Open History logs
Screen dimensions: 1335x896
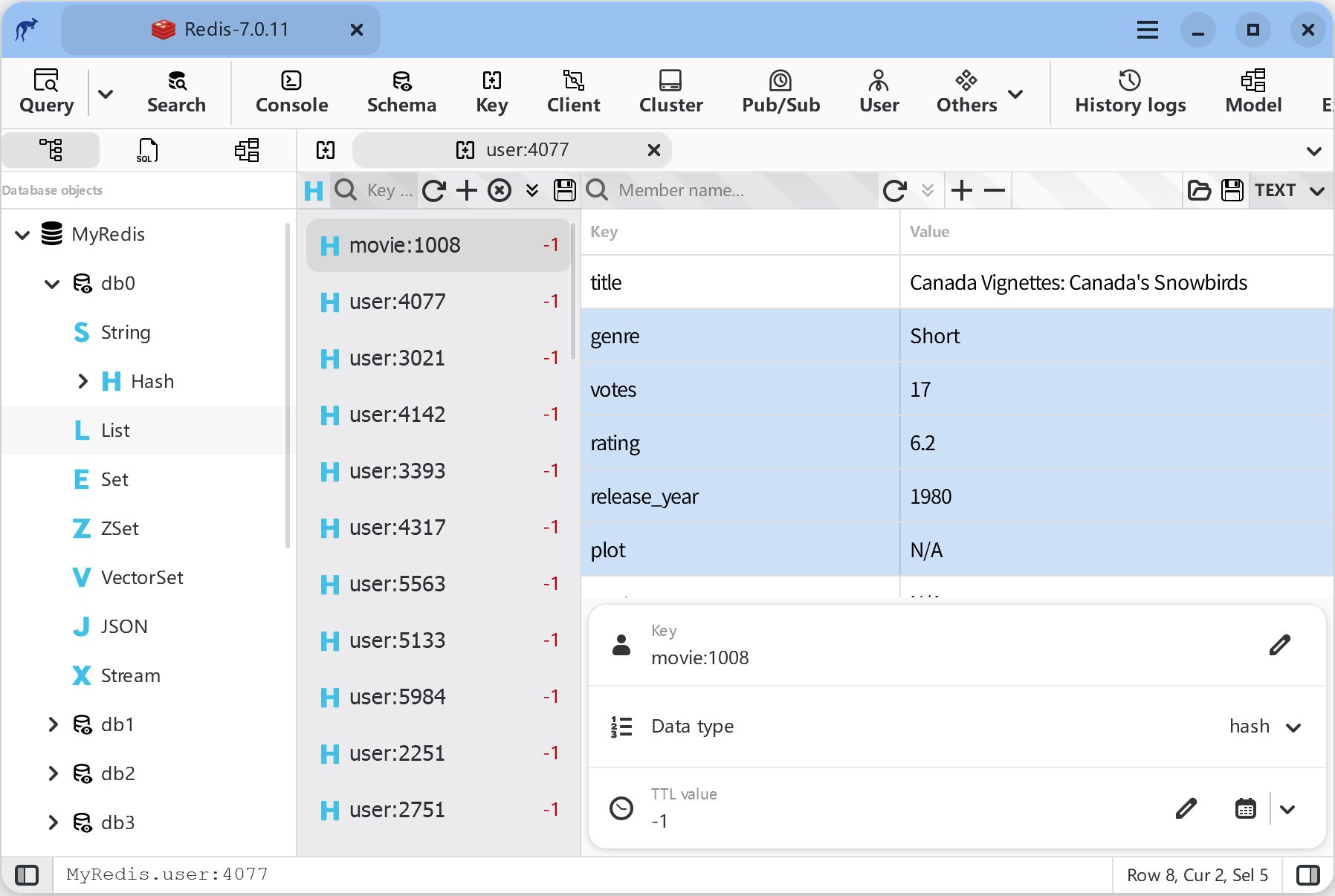pos(1130,92)
